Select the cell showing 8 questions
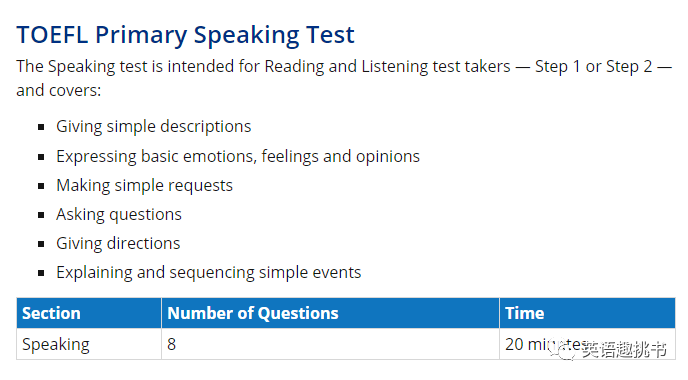Image resolution: width=688 pixels, height=380 pixels. [330, 344]
